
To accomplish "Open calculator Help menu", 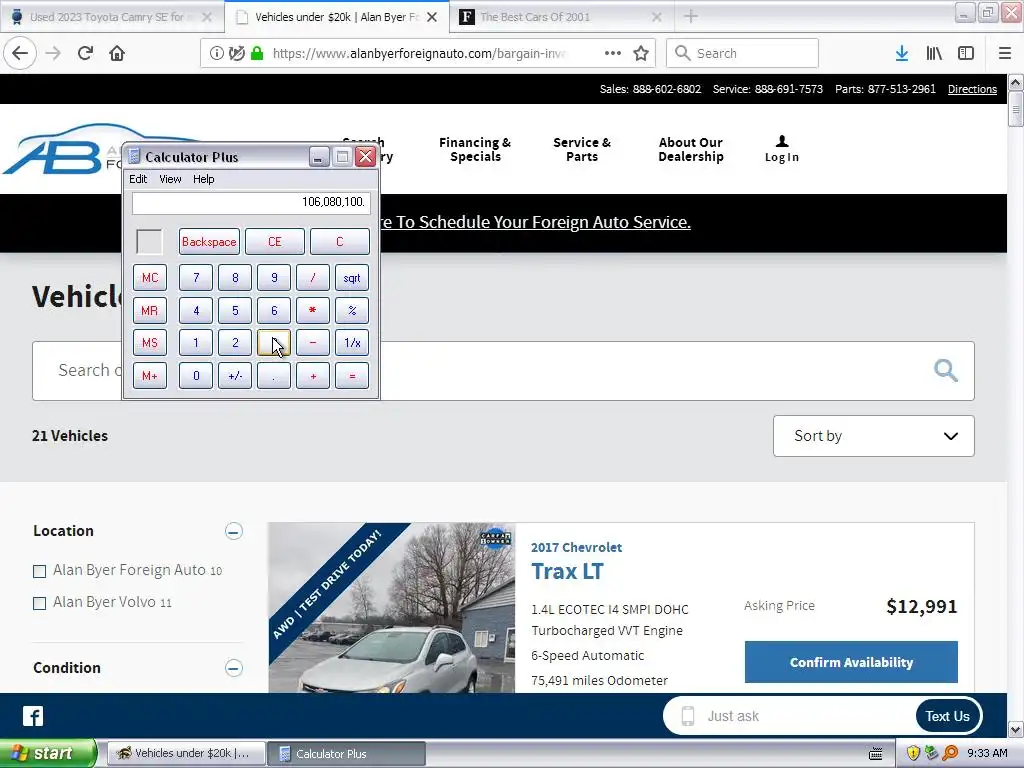I will tap(204, 179).
